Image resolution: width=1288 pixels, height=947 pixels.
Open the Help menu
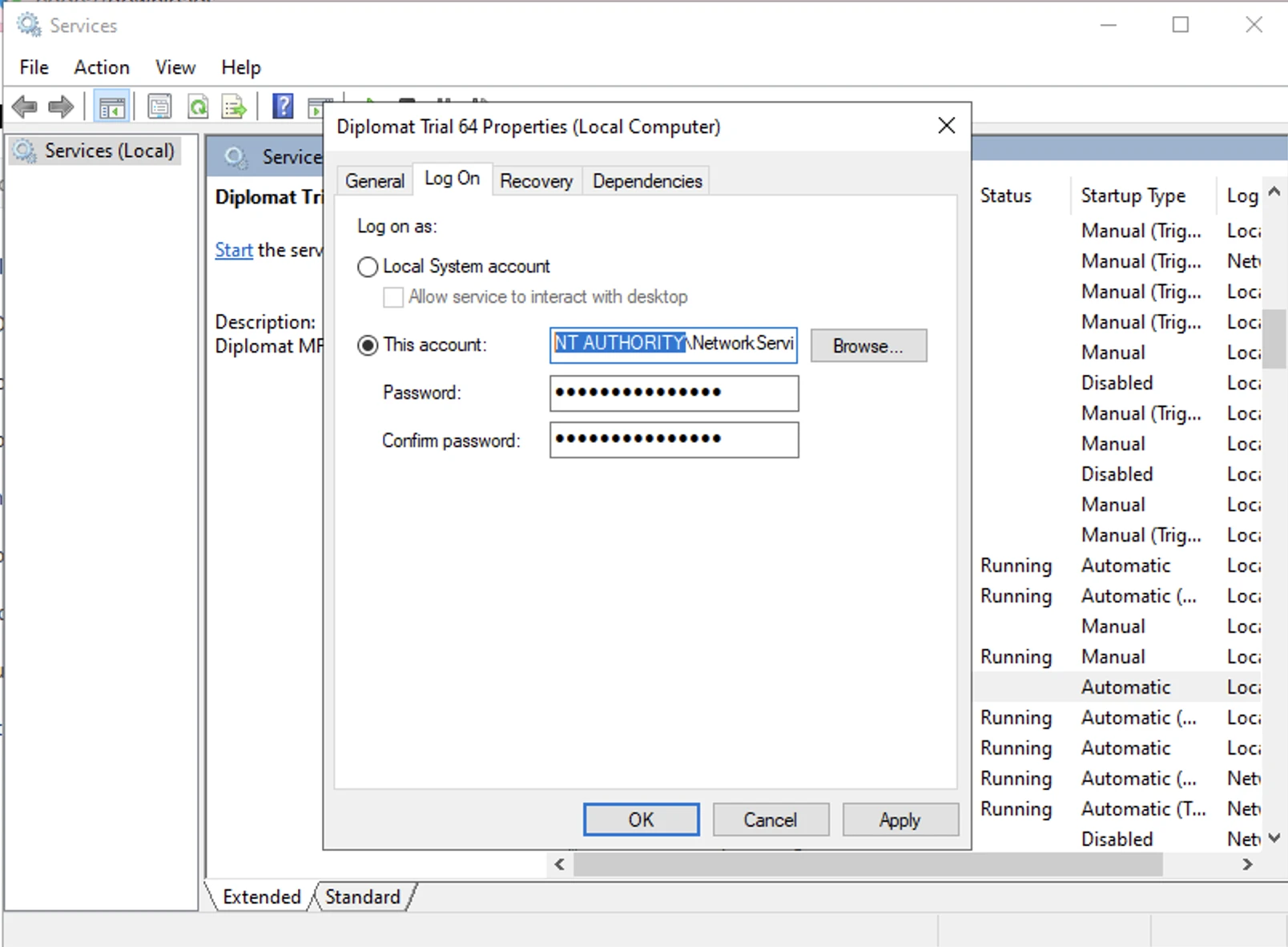[241, 67]
